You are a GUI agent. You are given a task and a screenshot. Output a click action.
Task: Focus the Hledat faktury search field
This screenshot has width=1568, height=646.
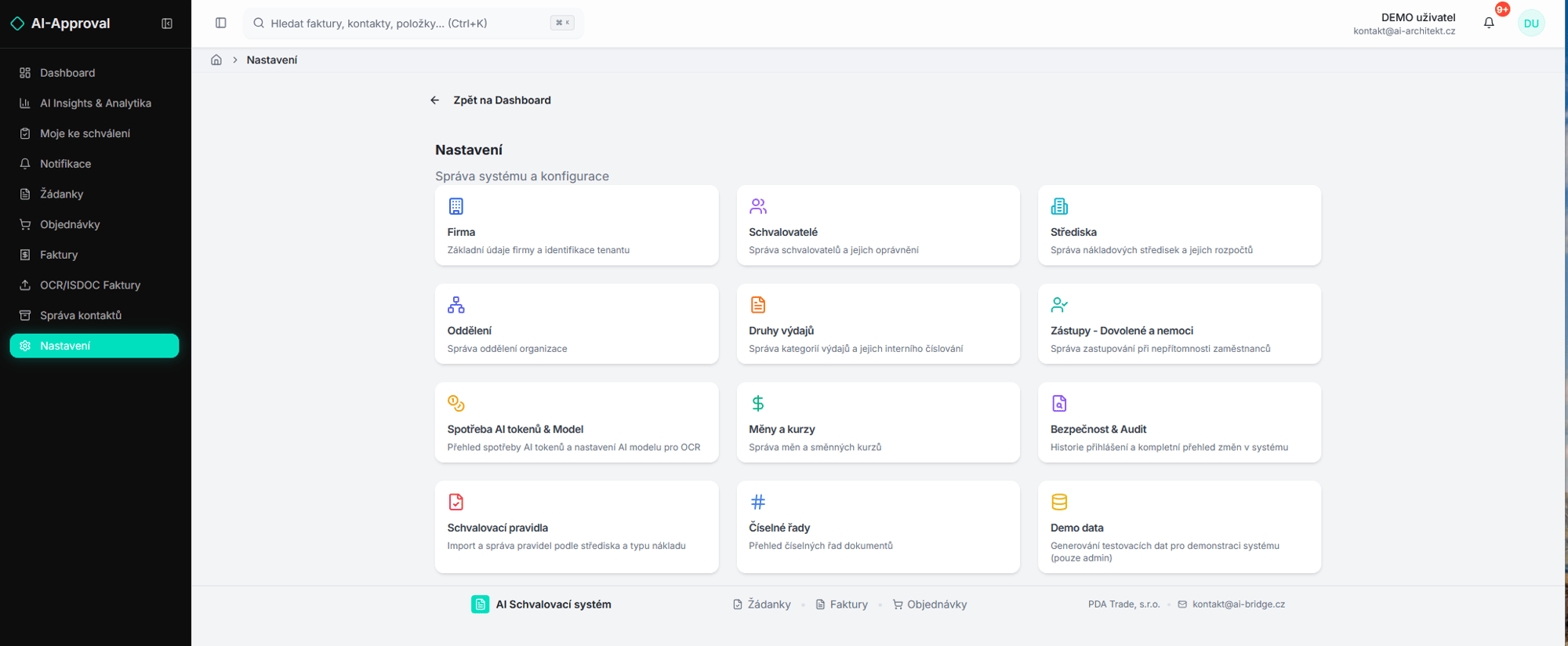click(408, 24)
